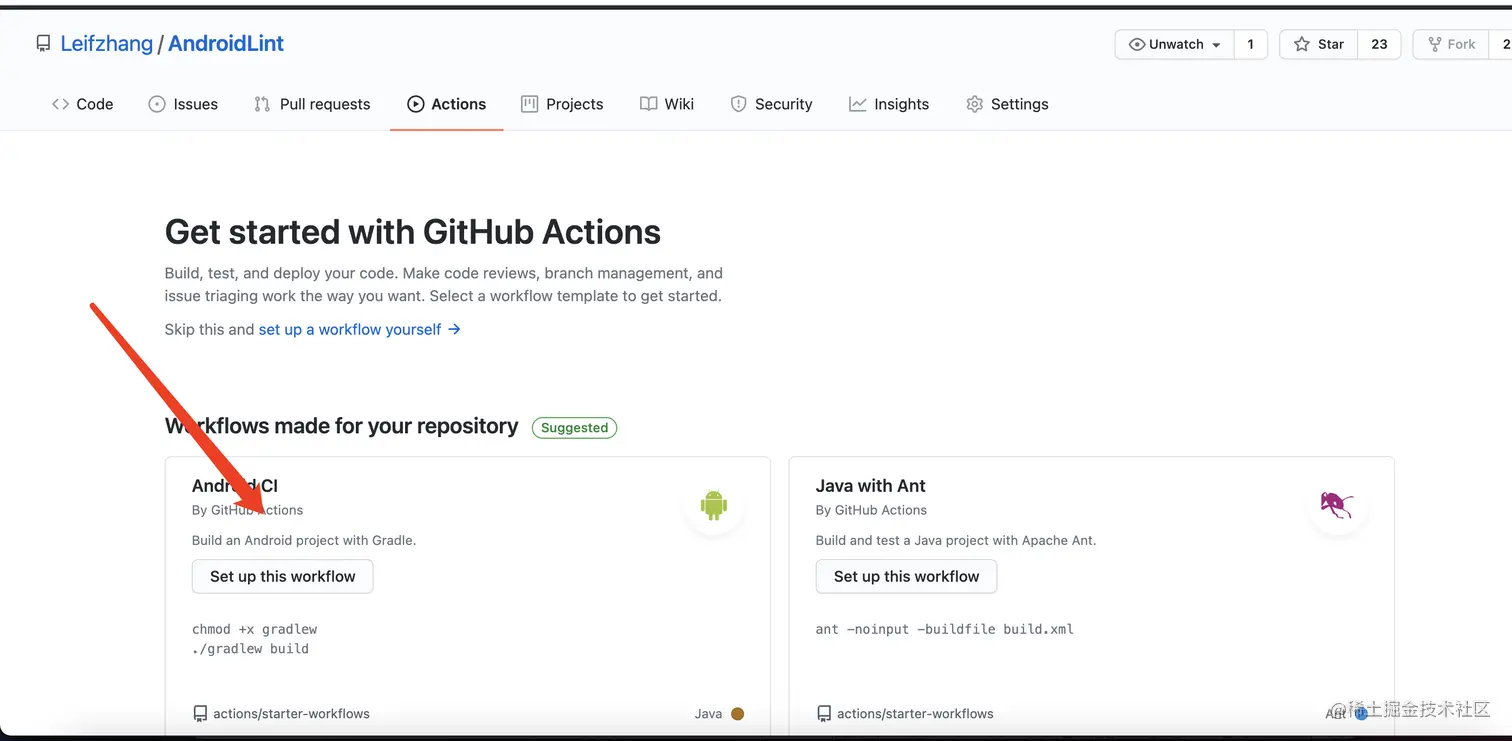Open the Unwatch dropdown arrow
The height and width of the screenshot is (741, 1512).
coord(1216,45)
